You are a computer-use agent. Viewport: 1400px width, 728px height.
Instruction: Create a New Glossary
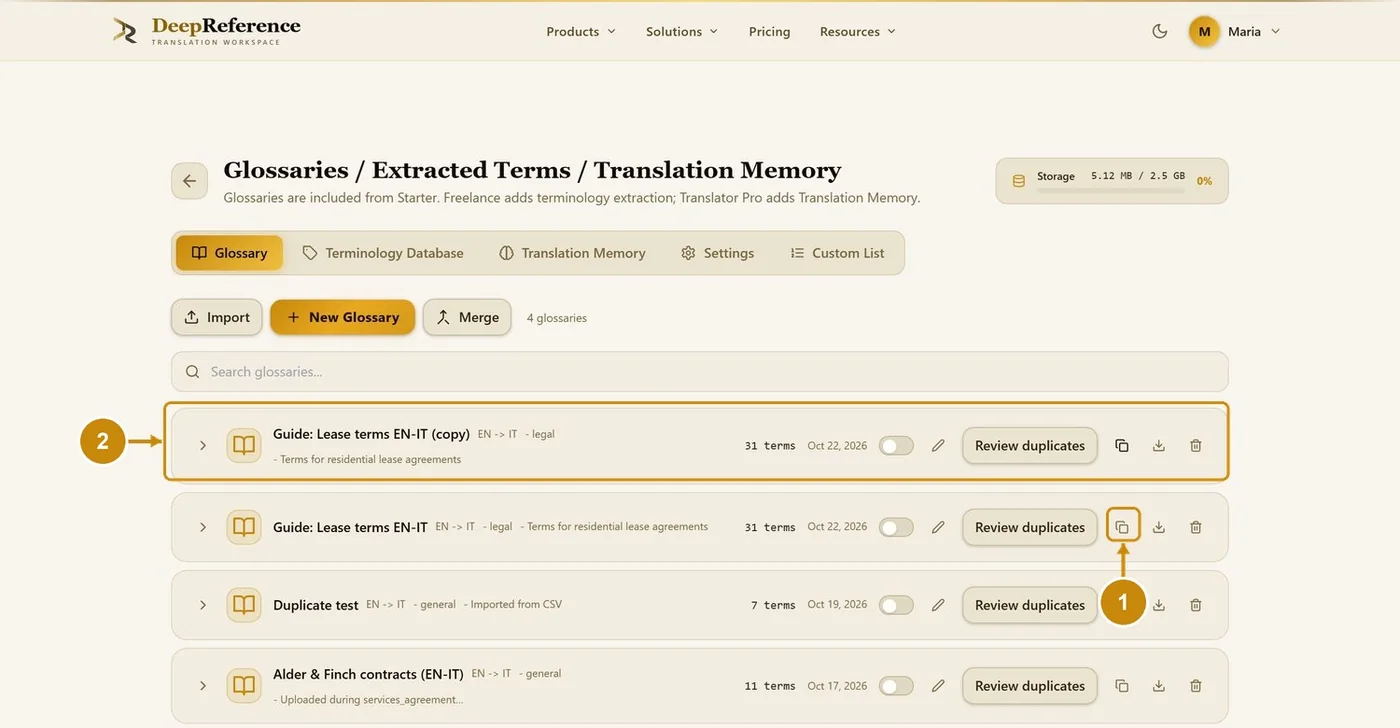pos(342,317)
